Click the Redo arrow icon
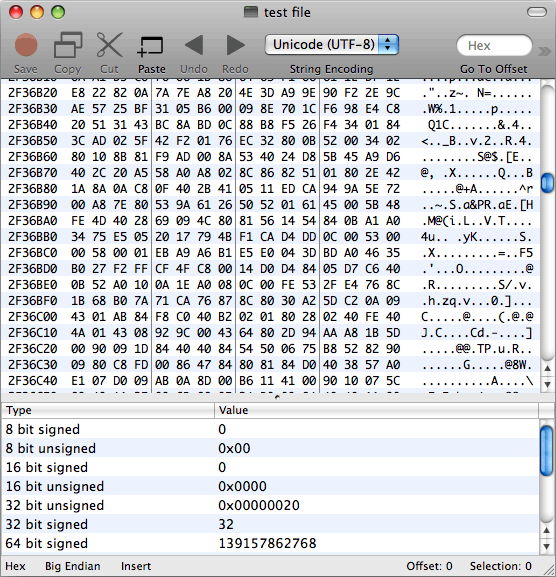The height and width of the screenshot is (577, 556). (x=235, y=45)
